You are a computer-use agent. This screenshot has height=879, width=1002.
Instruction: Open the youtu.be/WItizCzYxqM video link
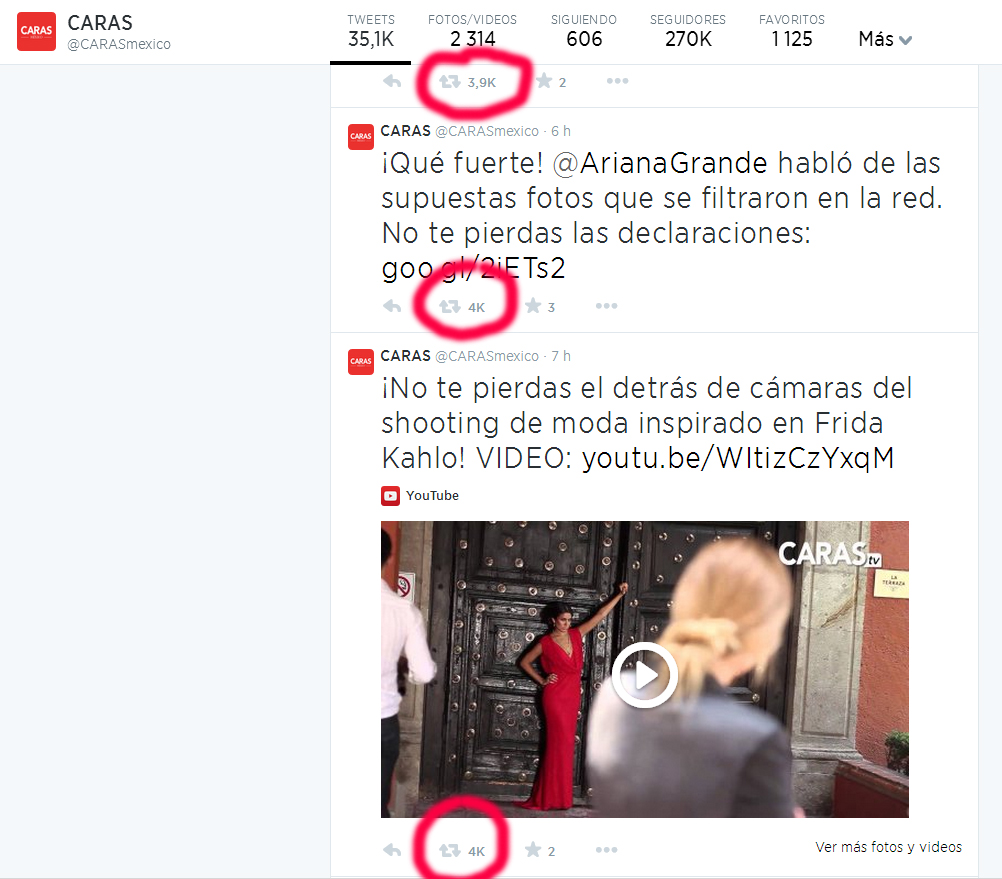tap(738, 458)
